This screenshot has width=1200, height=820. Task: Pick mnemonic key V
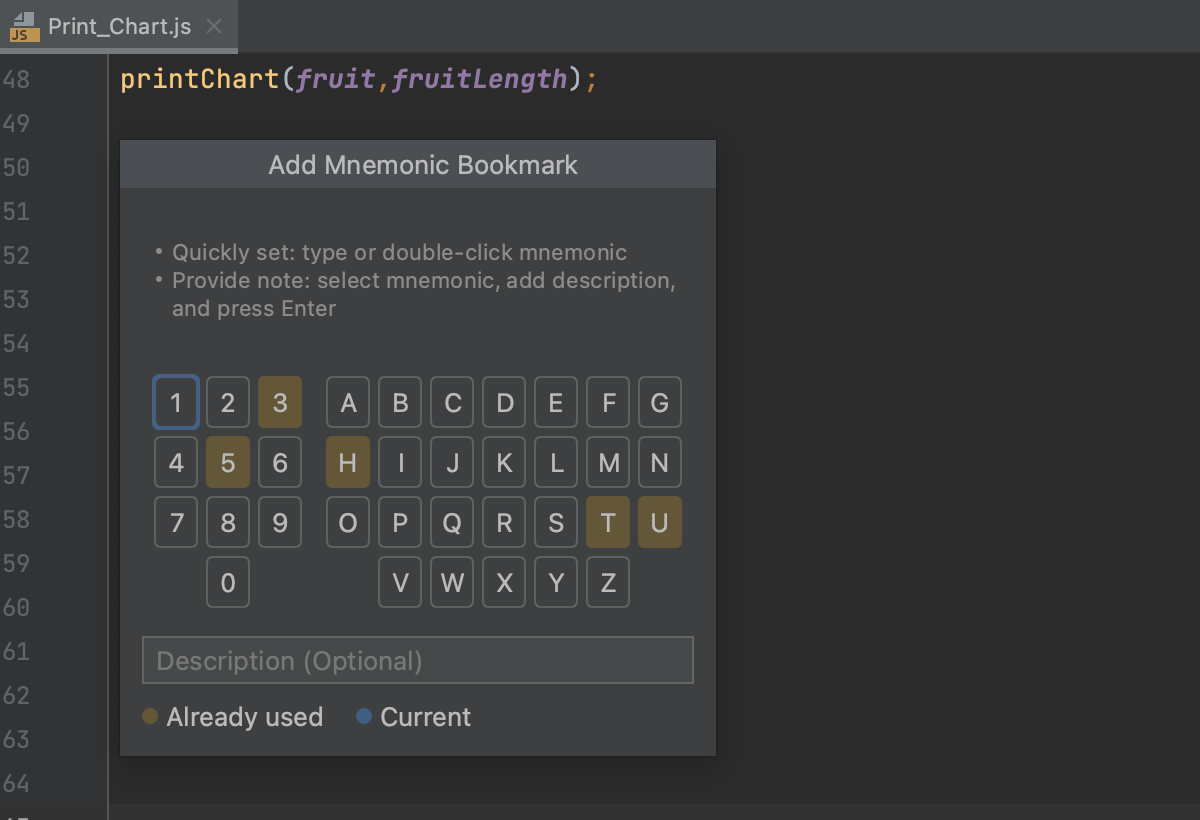click(400, 582)
